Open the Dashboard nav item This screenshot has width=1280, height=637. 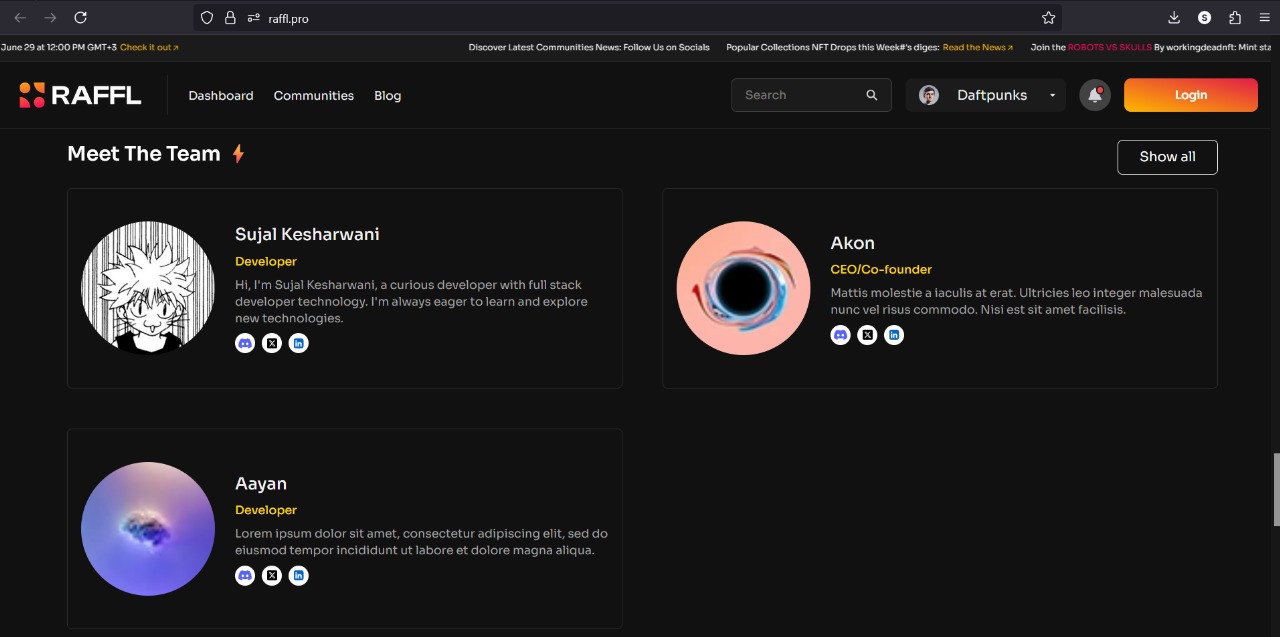tap(221, 96)
